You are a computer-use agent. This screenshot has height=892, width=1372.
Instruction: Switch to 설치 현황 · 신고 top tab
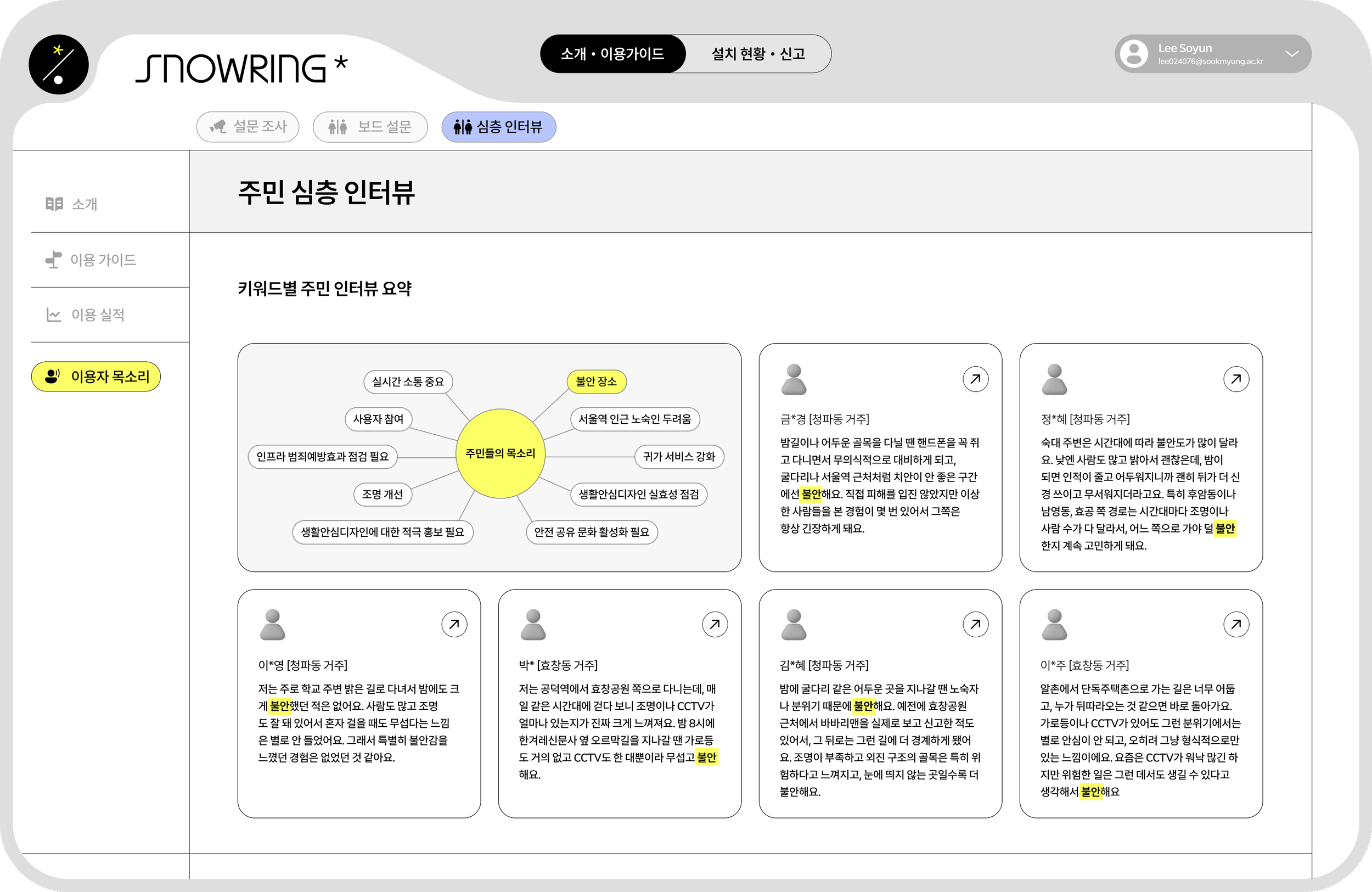(x=758, y=54)
